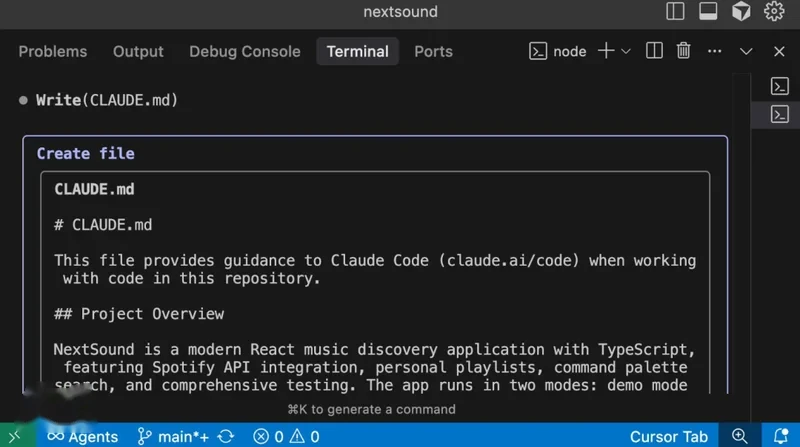The width and height of the screenshot is (800, 447).
Task: Synchronize changes with the sync icon
Action: tap(226, 437)
